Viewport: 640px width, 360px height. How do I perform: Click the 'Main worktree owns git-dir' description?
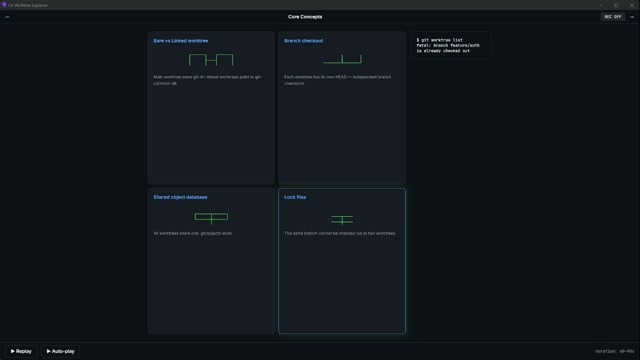click(207, 80)
